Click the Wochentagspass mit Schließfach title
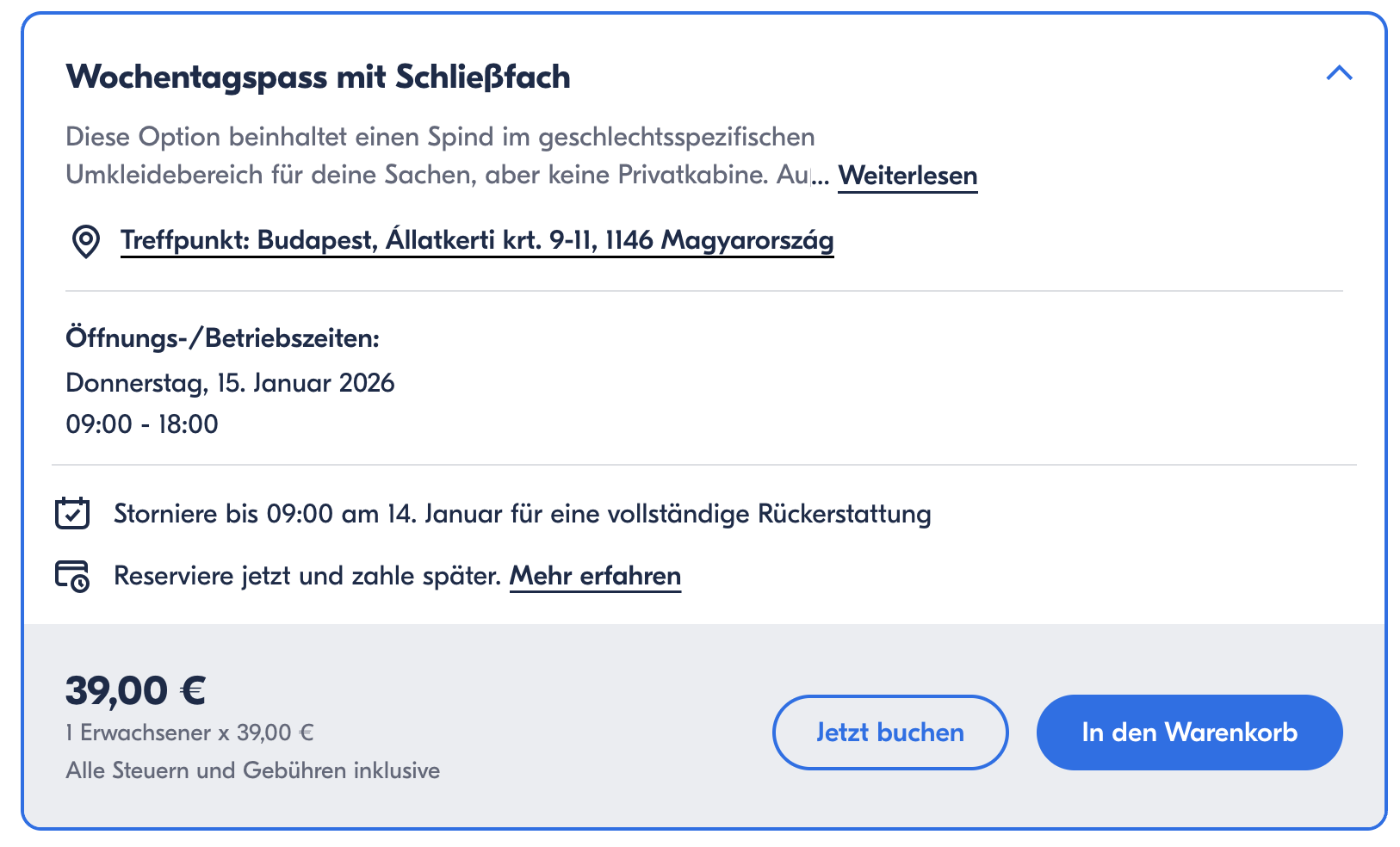Screen dimensions: 1400x847 [x=318, y=77]
